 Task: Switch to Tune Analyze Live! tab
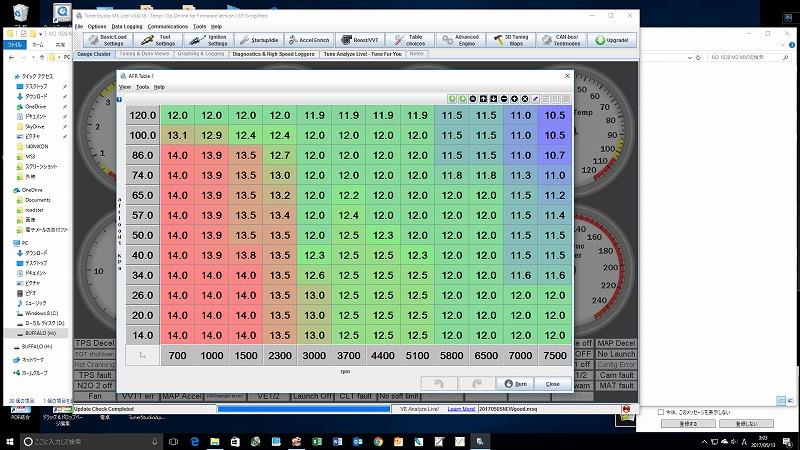click(362, 54)
